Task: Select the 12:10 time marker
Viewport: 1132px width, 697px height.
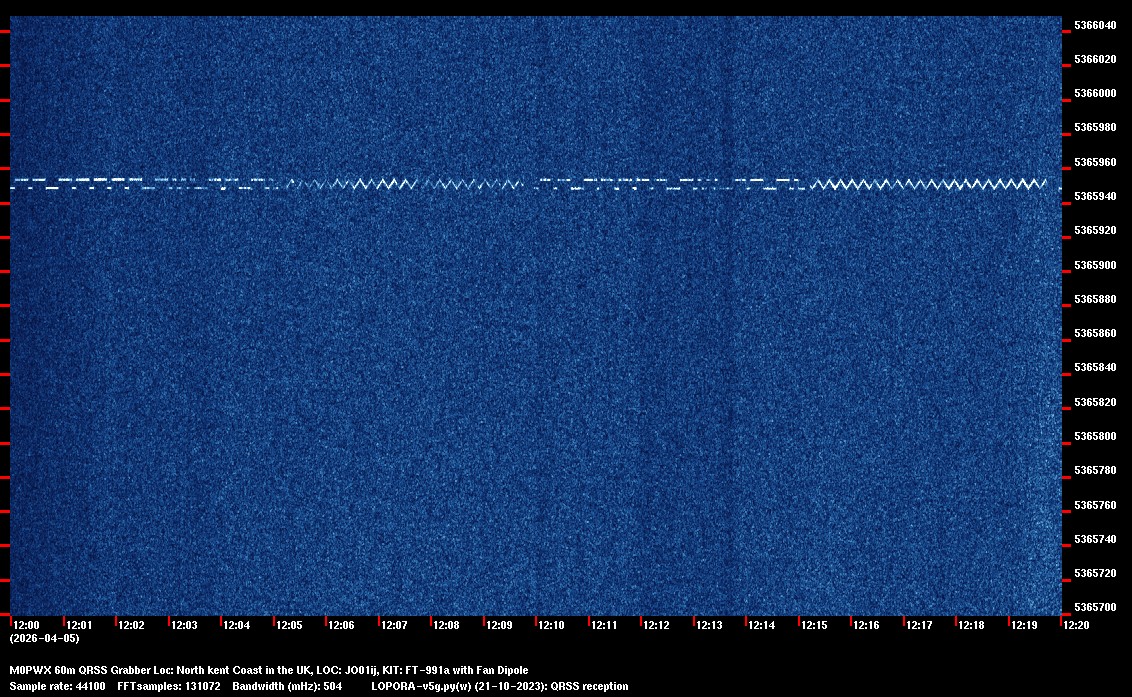Action: [x=551, y=625]
